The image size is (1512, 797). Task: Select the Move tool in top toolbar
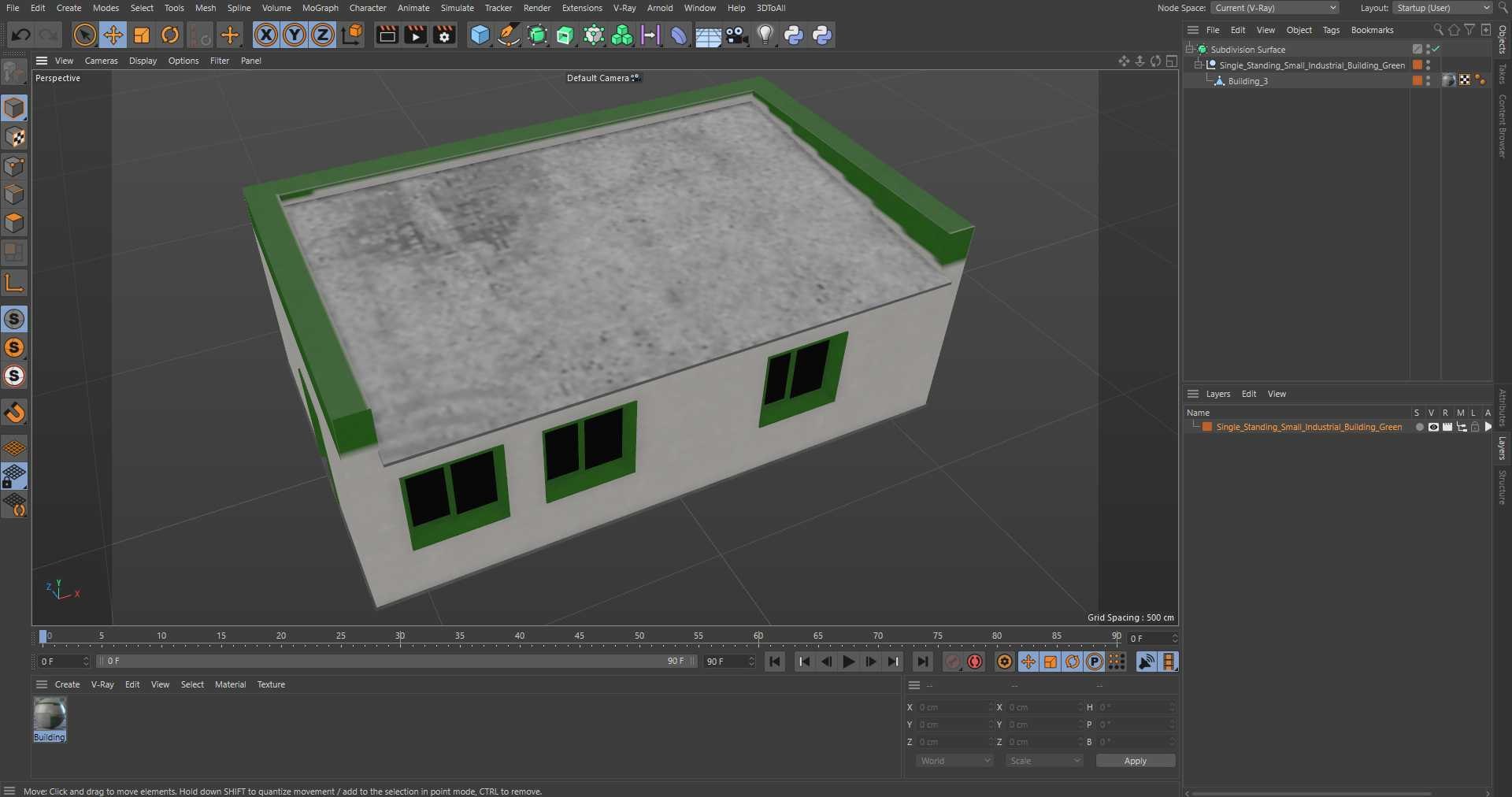coord(113,35)
